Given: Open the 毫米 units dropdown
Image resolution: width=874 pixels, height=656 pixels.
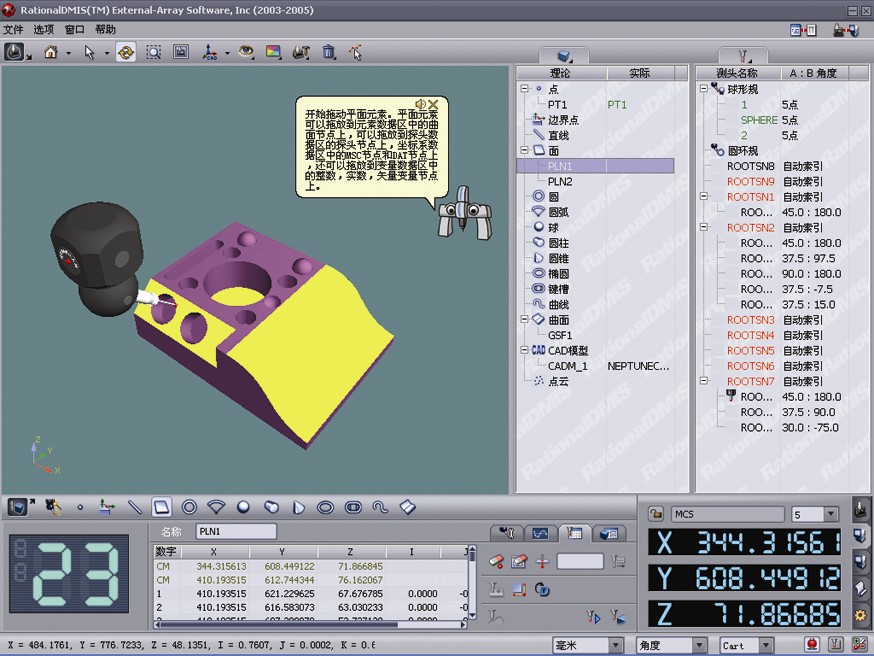Looking at the screenshot, I should (616, 646).
